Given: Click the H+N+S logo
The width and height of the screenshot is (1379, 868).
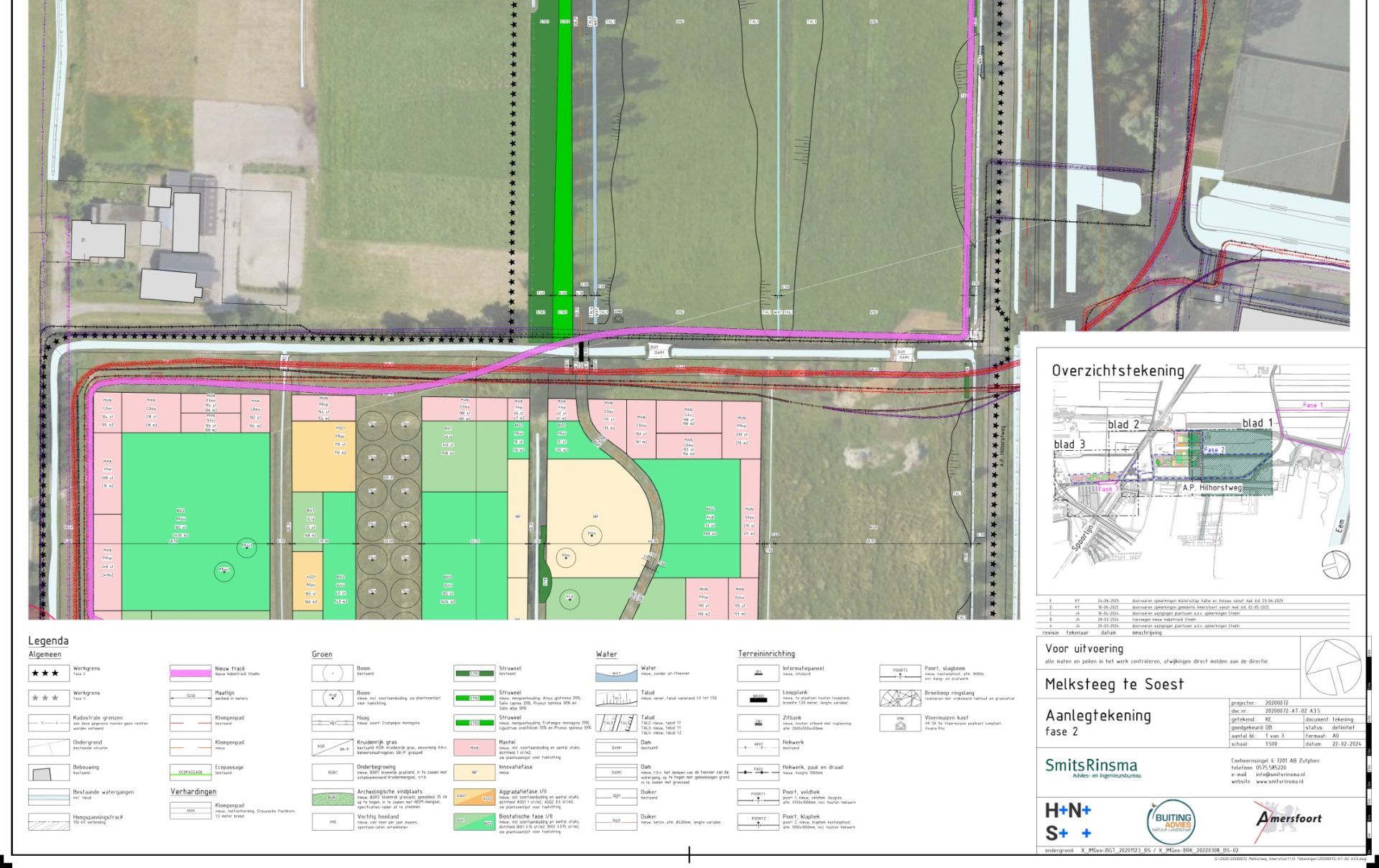Looking at the screenshot, I should tap(1068, 822).
